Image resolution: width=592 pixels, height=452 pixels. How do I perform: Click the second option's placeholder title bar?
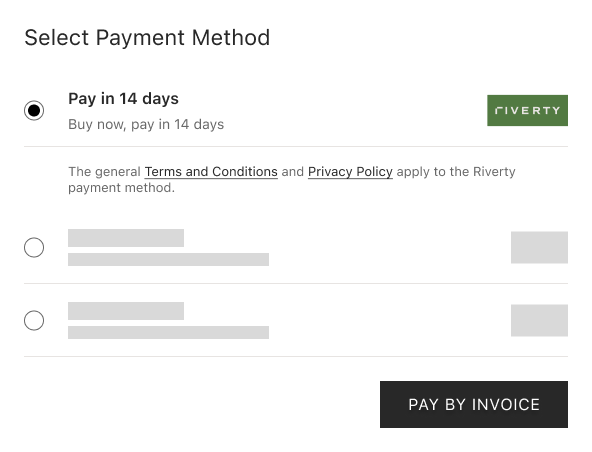click(126, 238)
